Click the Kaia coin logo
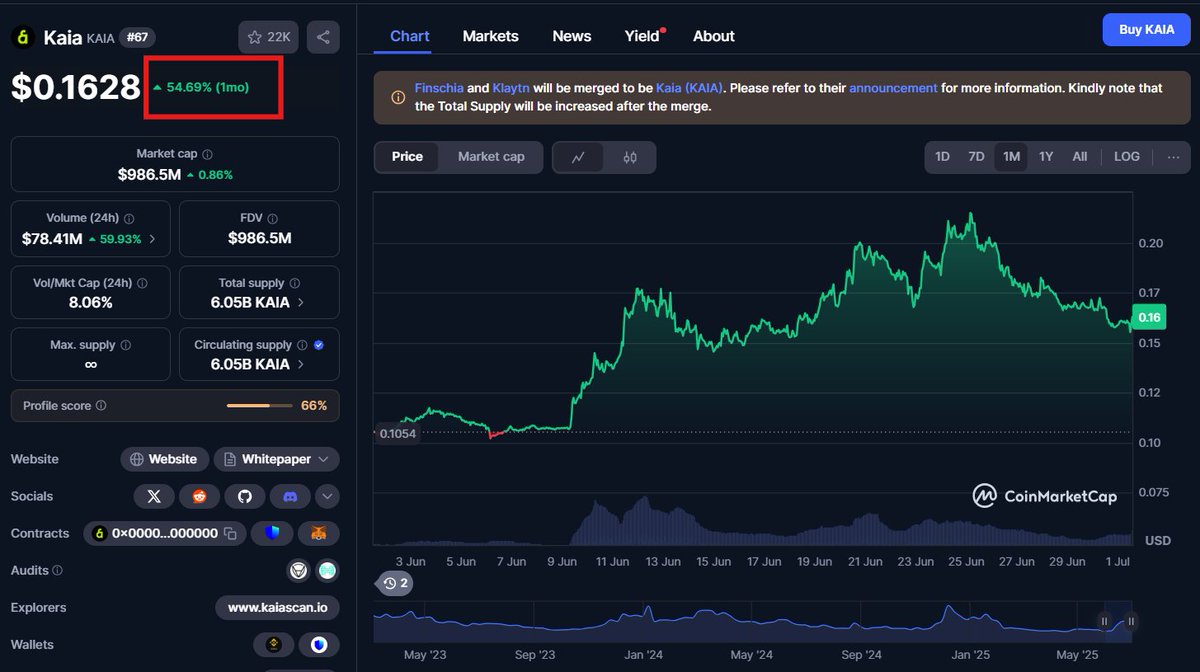This screenshot has width=1200, height=672. tap(23, 37)
